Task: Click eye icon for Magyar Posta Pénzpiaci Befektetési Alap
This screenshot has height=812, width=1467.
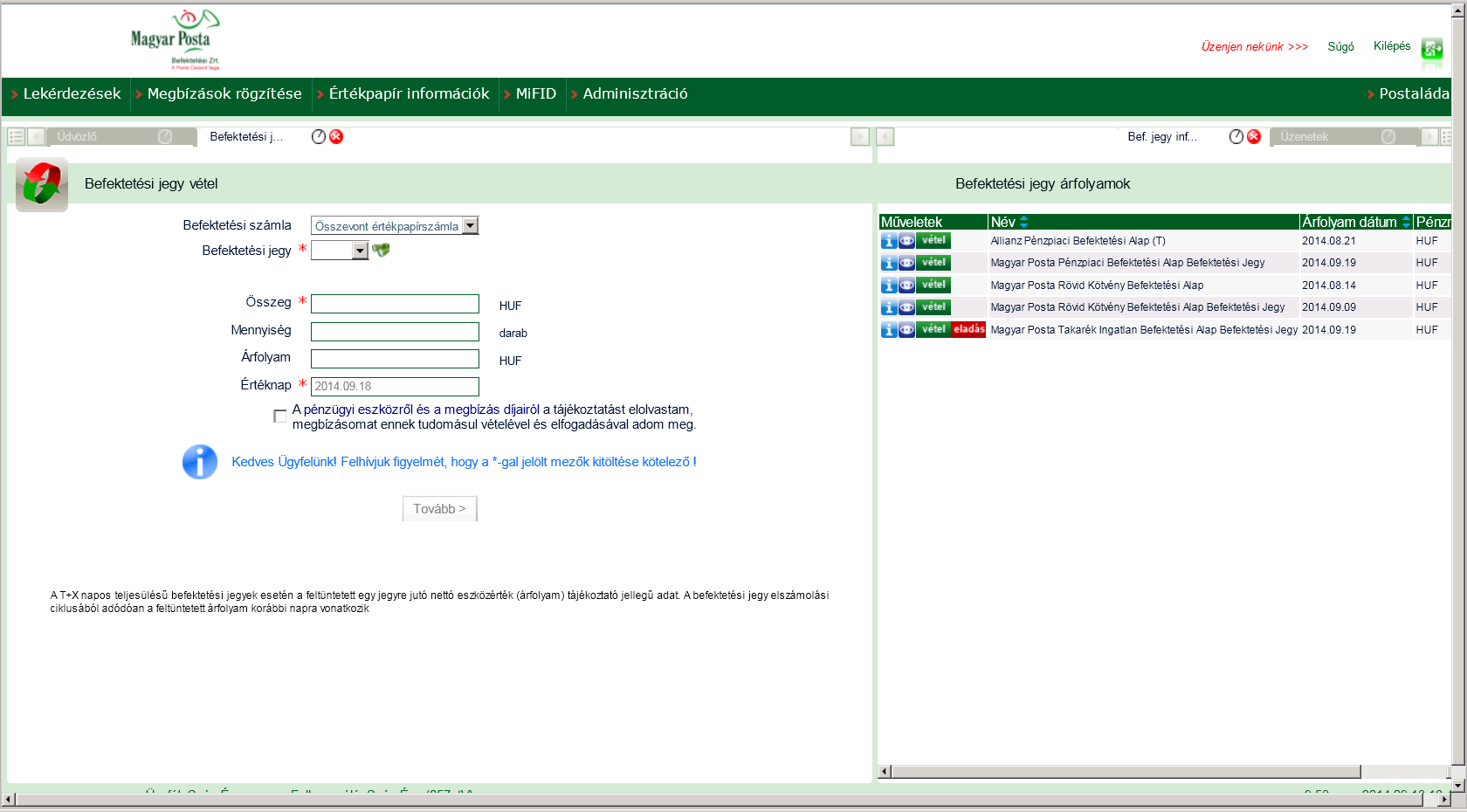Action: click(907, 263)
